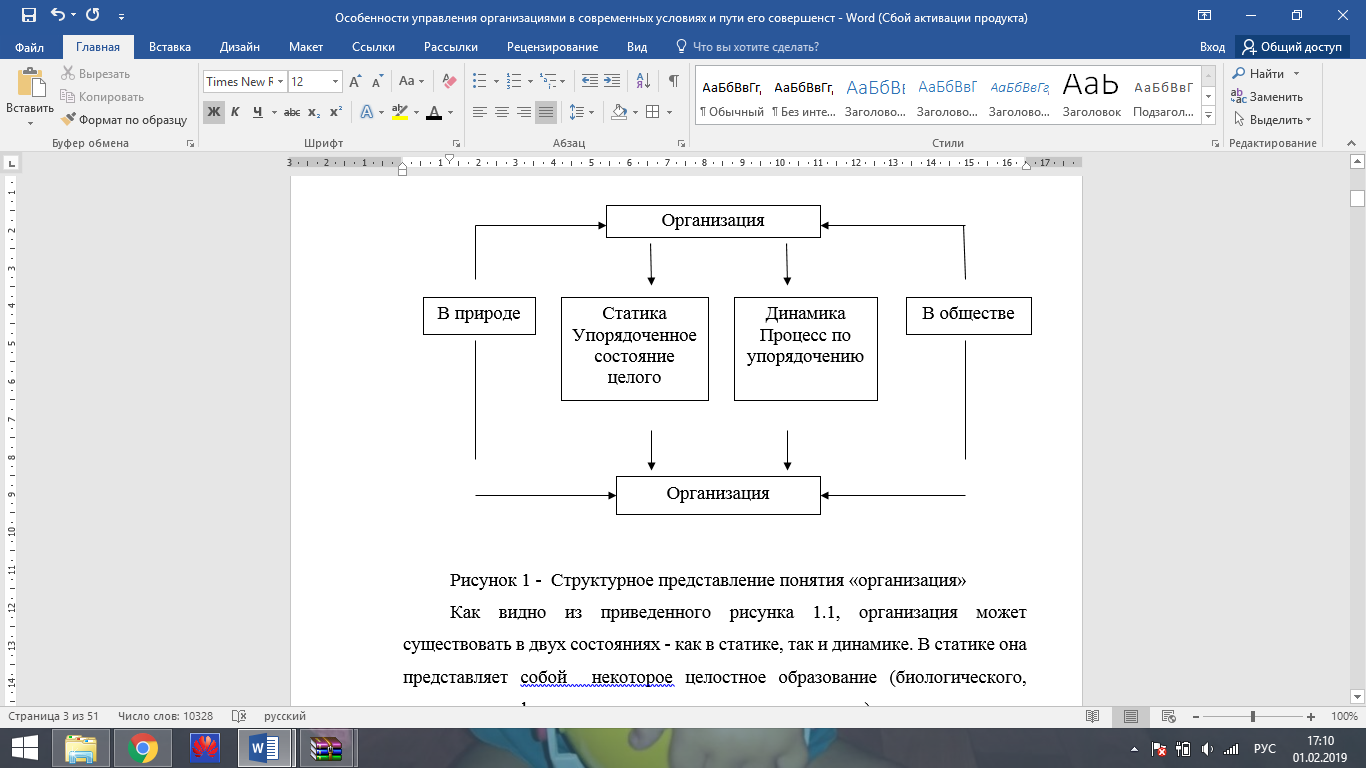Image resolution: width=1366 pixels, height=768 pixels.
Task: Click Вход sign-in link
Action: point(1212,47)
